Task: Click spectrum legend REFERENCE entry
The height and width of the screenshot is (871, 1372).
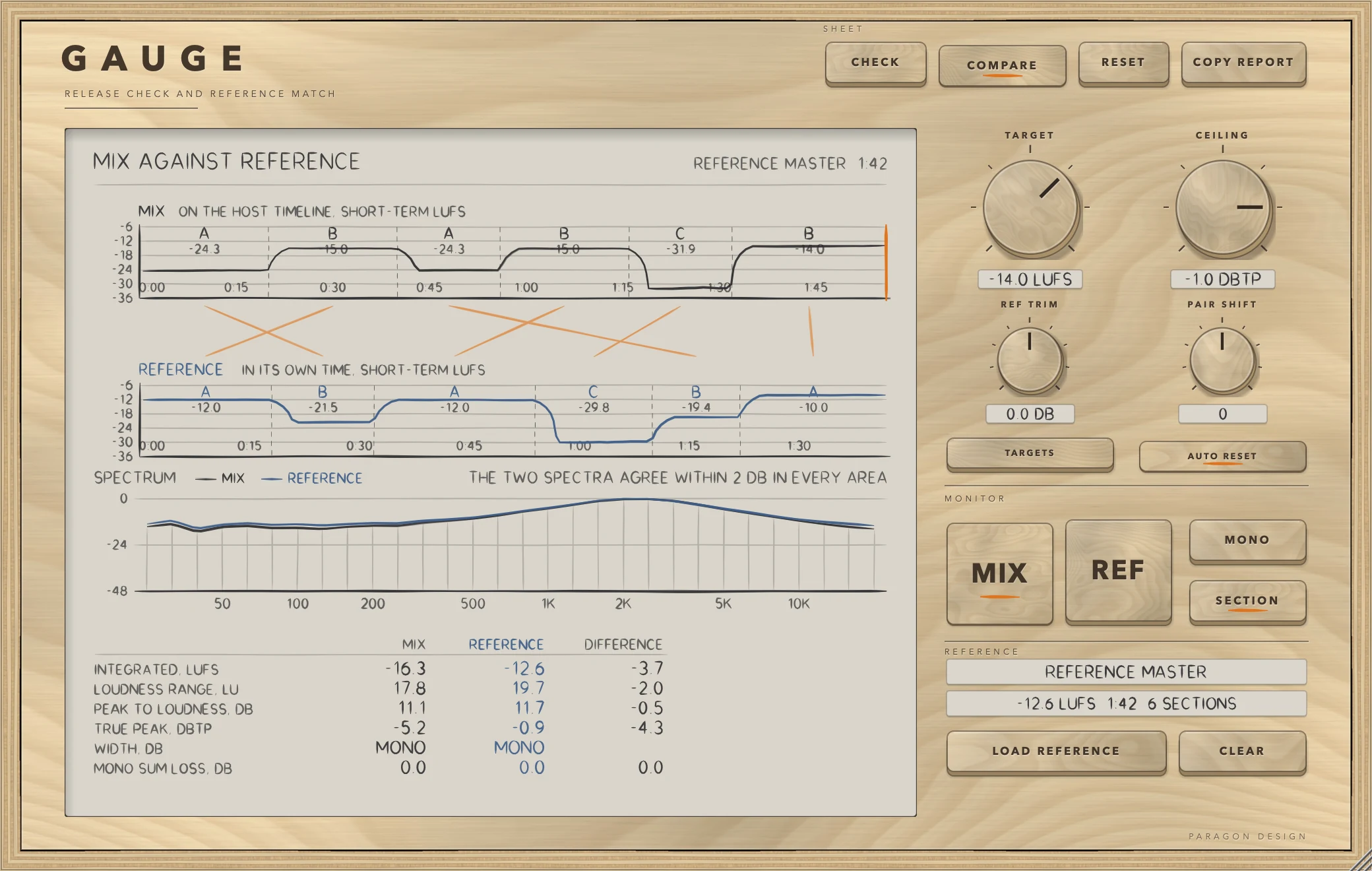Action: [x=312, y=478]
